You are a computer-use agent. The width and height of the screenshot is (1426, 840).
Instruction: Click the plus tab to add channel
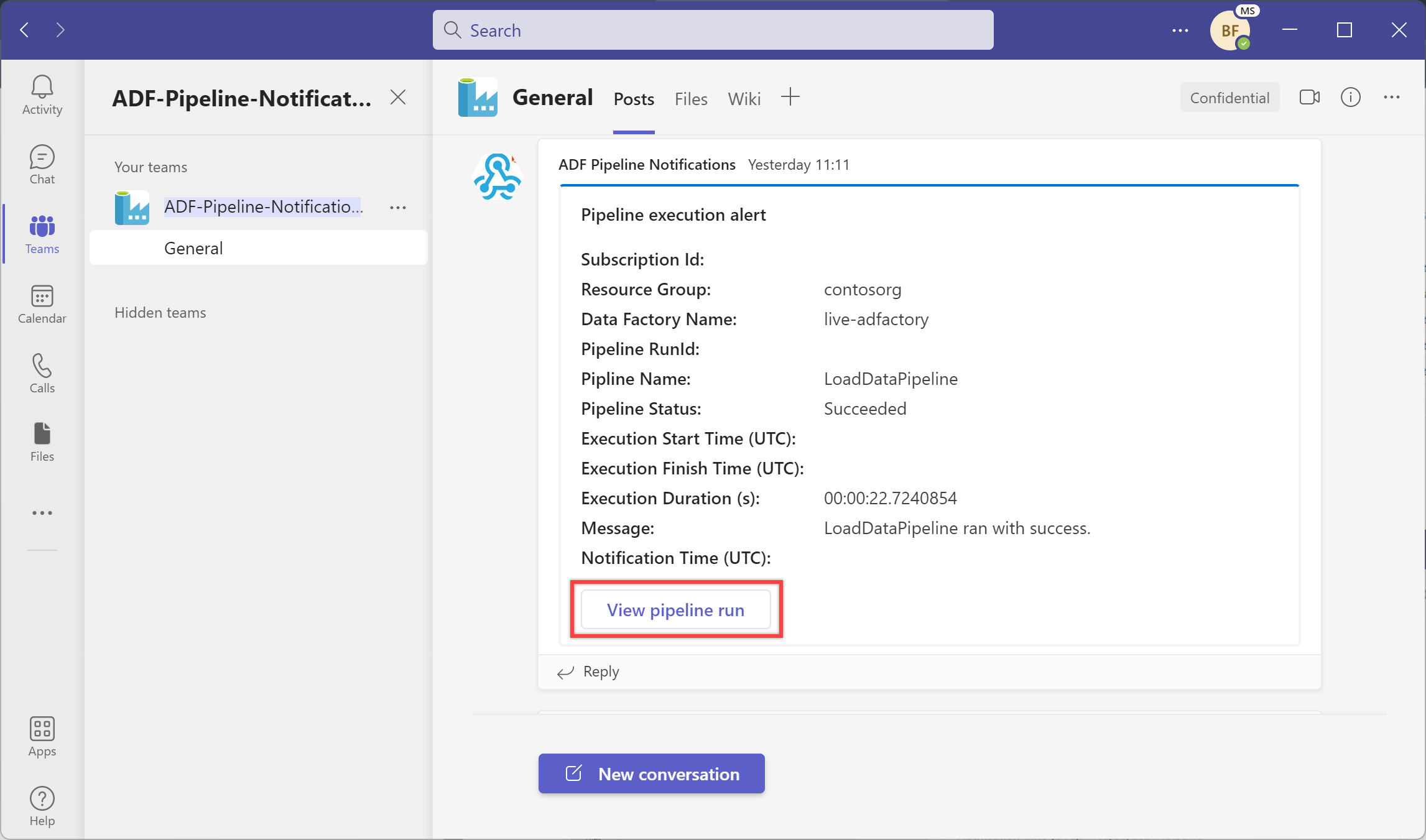791,97
